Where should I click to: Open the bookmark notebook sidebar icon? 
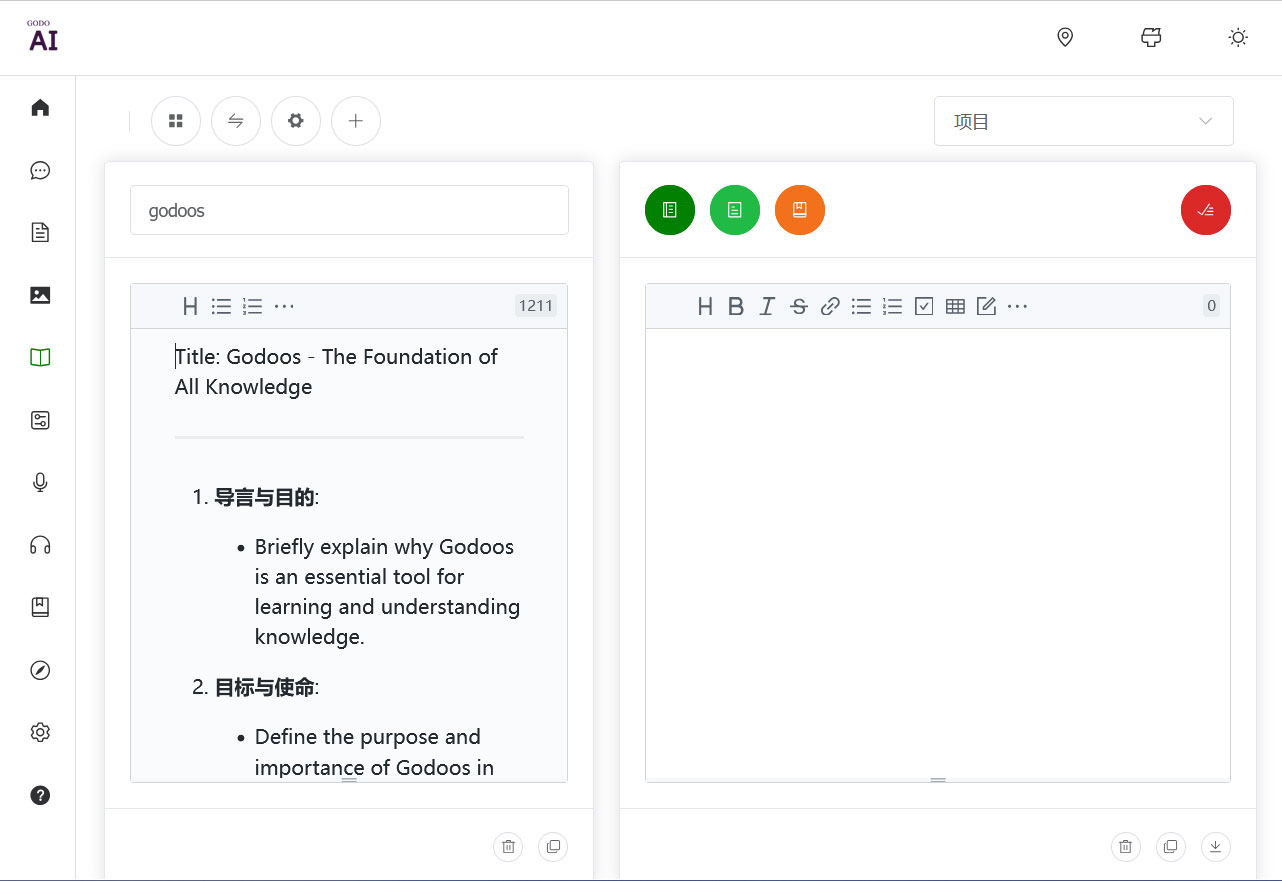tap(40, 607)
